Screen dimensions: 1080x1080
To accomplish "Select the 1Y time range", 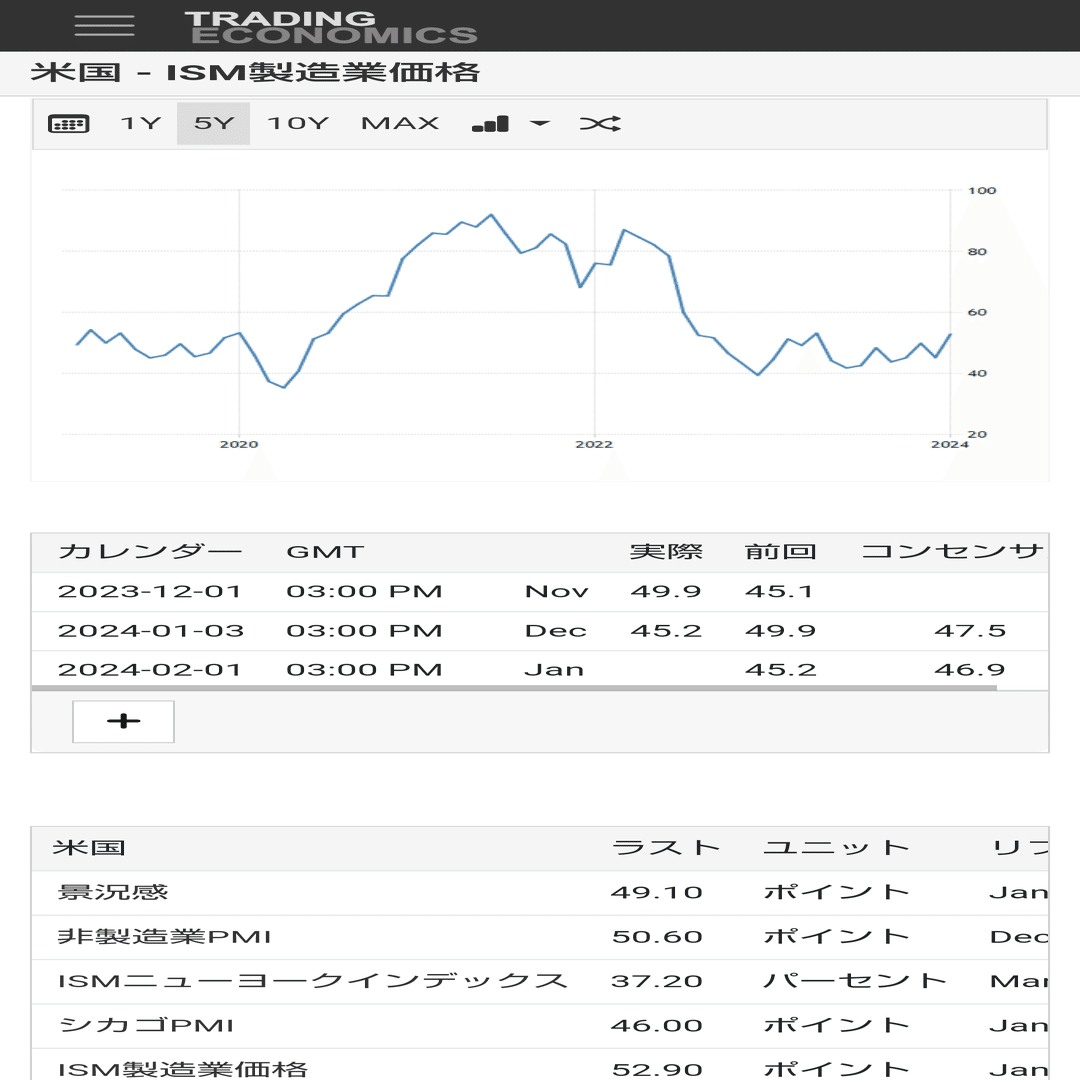I will pyautogui.click(x=141, y=123).
